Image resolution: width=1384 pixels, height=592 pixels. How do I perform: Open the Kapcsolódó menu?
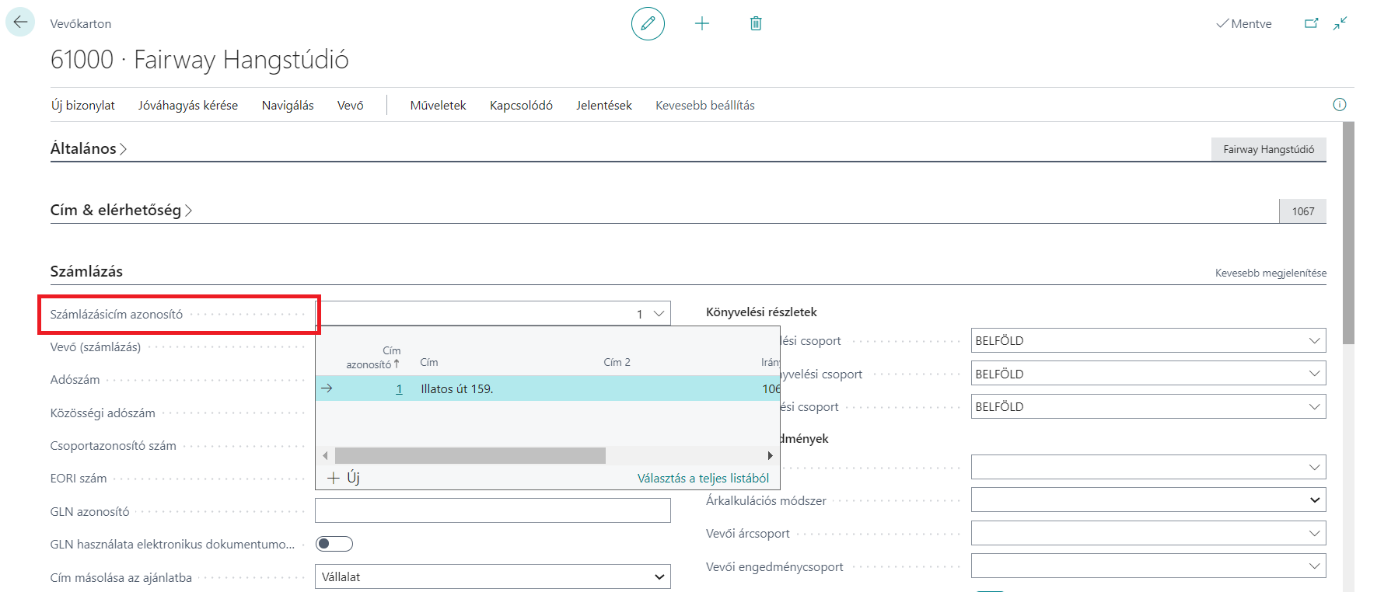(x=521, y=105)
